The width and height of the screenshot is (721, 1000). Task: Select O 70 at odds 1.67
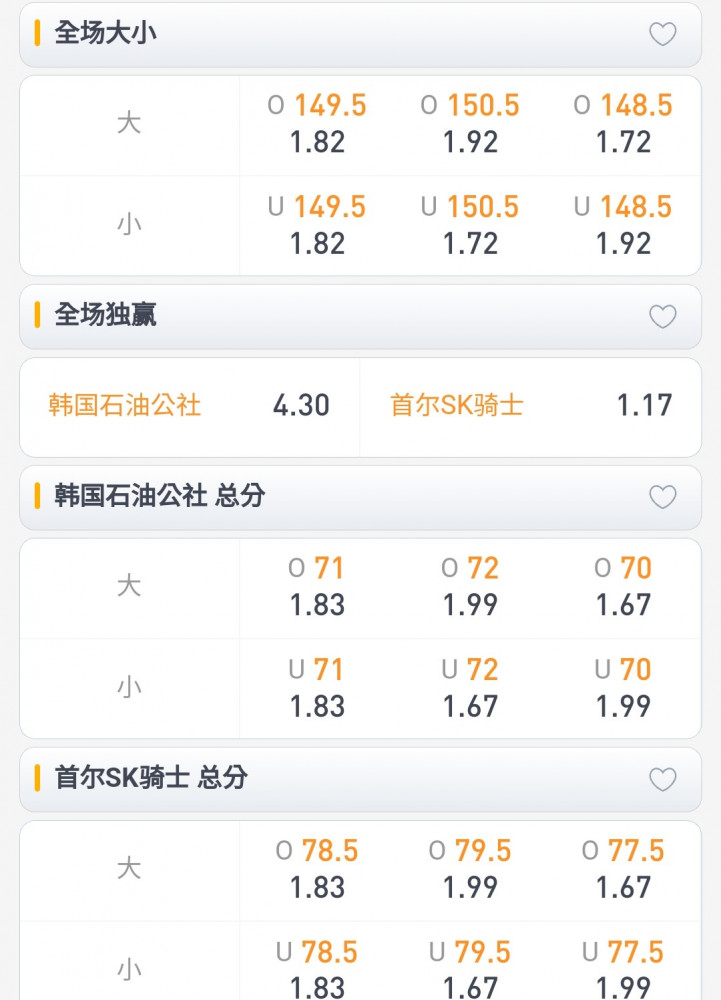click(x=623, y=587)
